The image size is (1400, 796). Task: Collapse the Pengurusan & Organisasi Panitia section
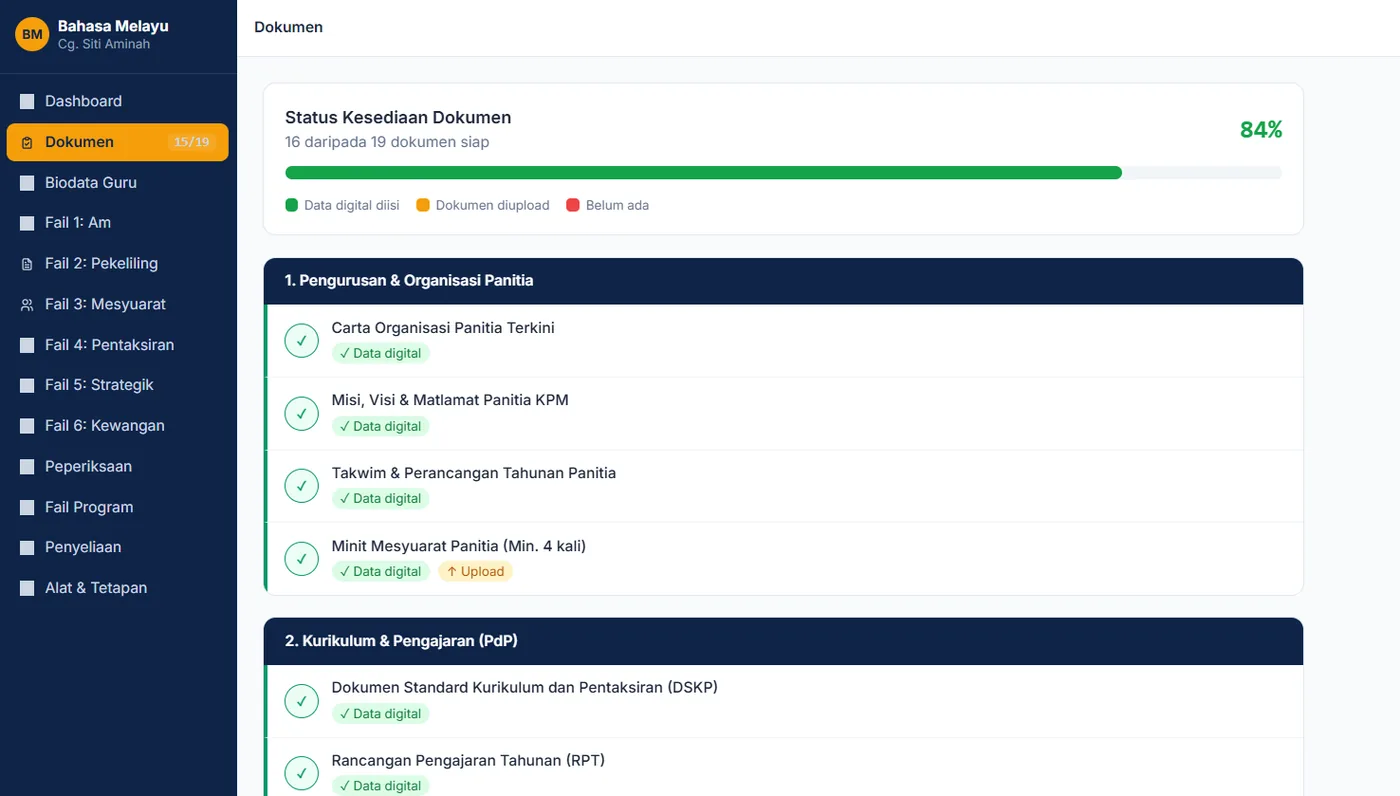click(x=783, y=281)
